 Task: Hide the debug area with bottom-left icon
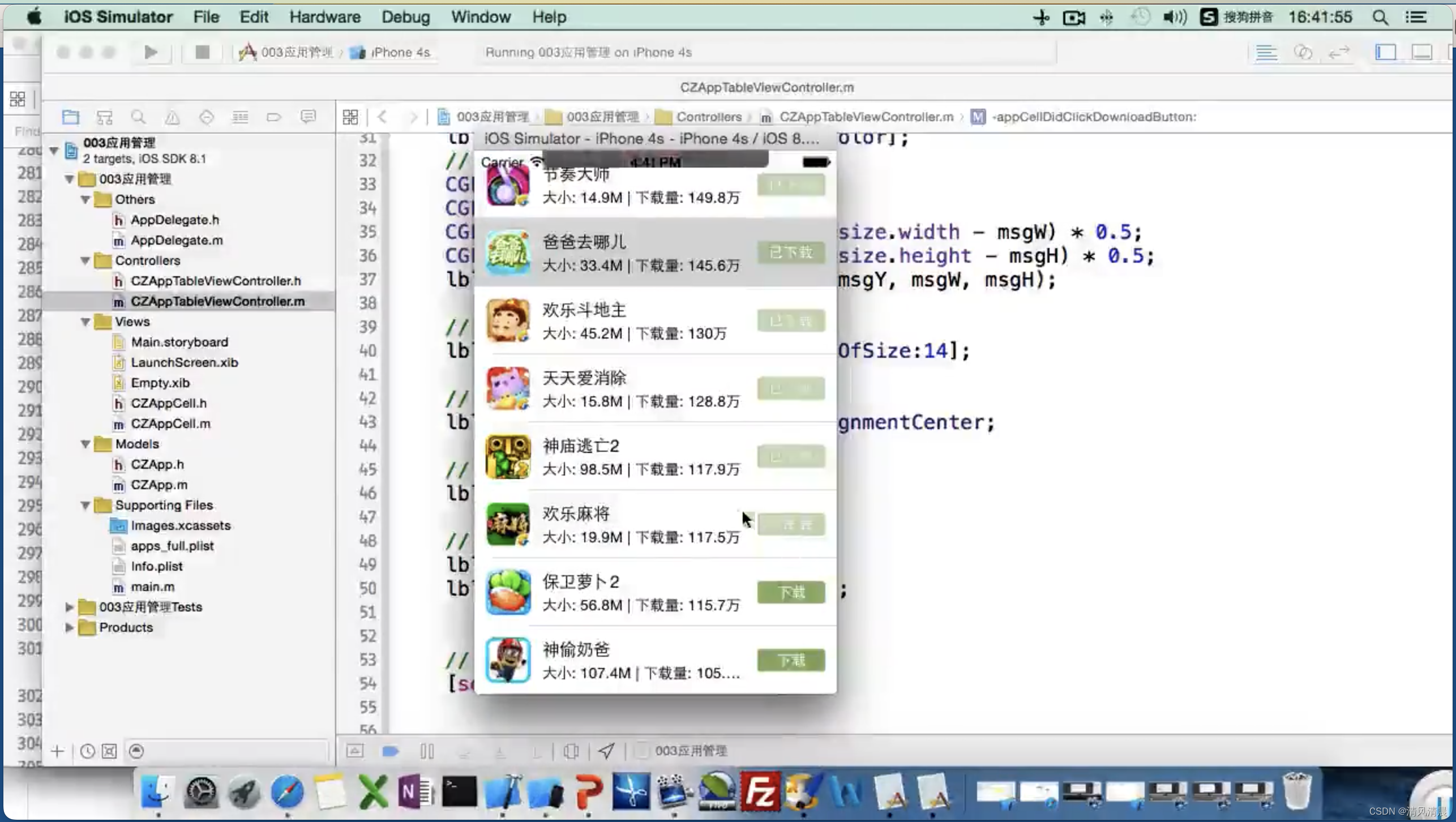click(355, 751)
